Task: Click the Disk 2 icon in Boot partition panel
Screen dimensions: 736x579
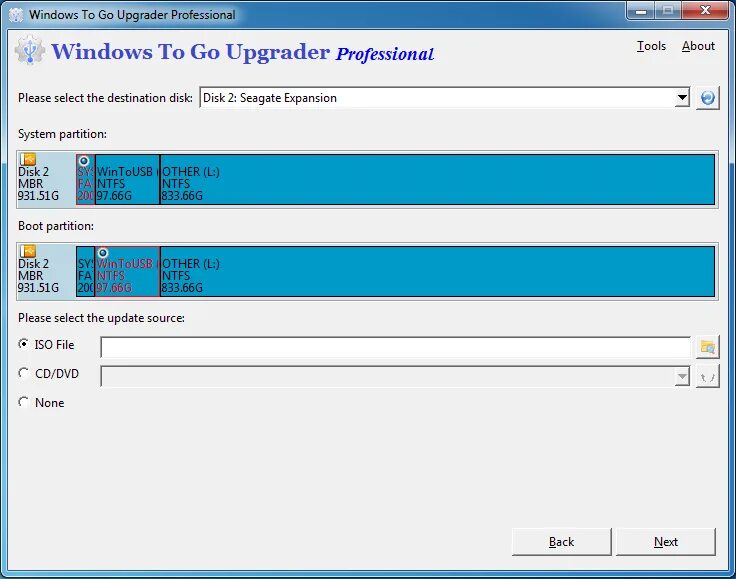Action: [x=28, y=251]
